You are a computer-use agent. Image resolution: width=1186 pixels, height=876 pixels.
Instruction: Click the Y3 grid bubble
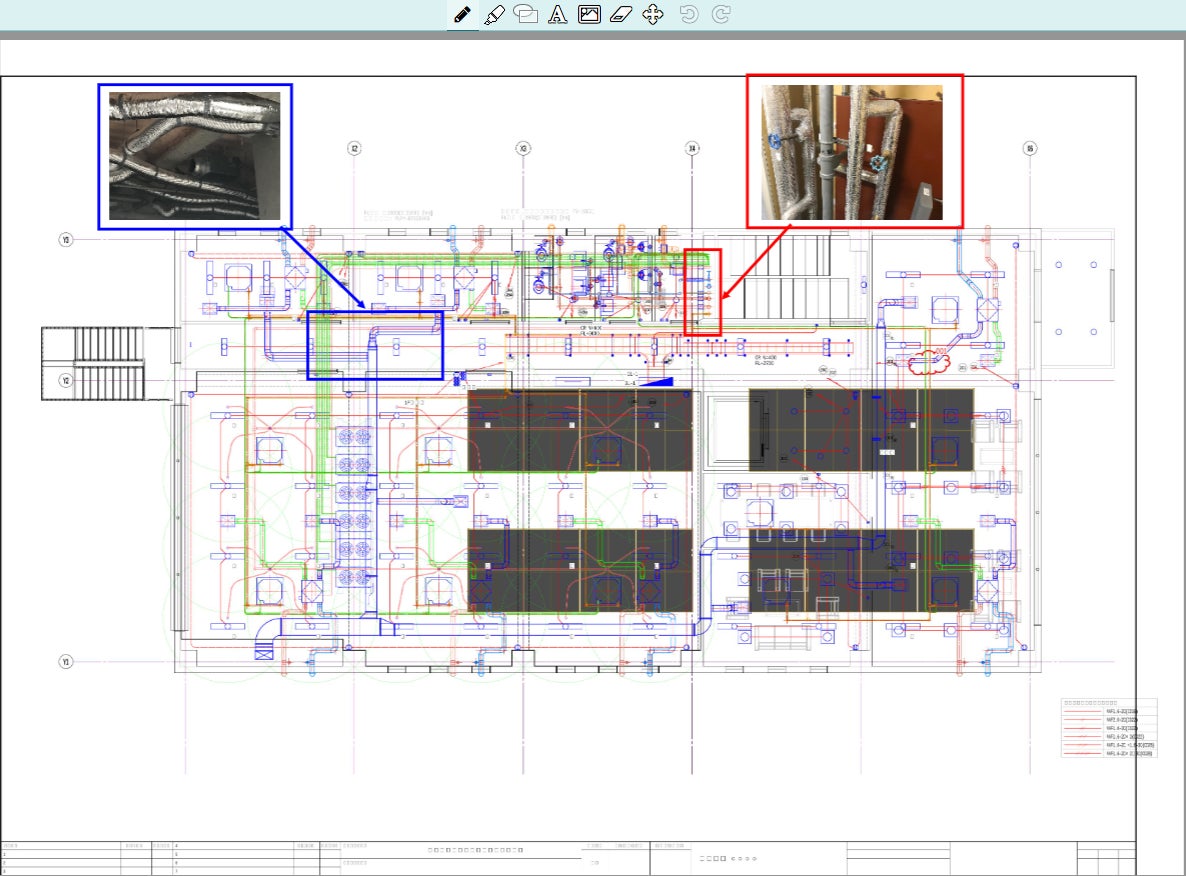66,240
